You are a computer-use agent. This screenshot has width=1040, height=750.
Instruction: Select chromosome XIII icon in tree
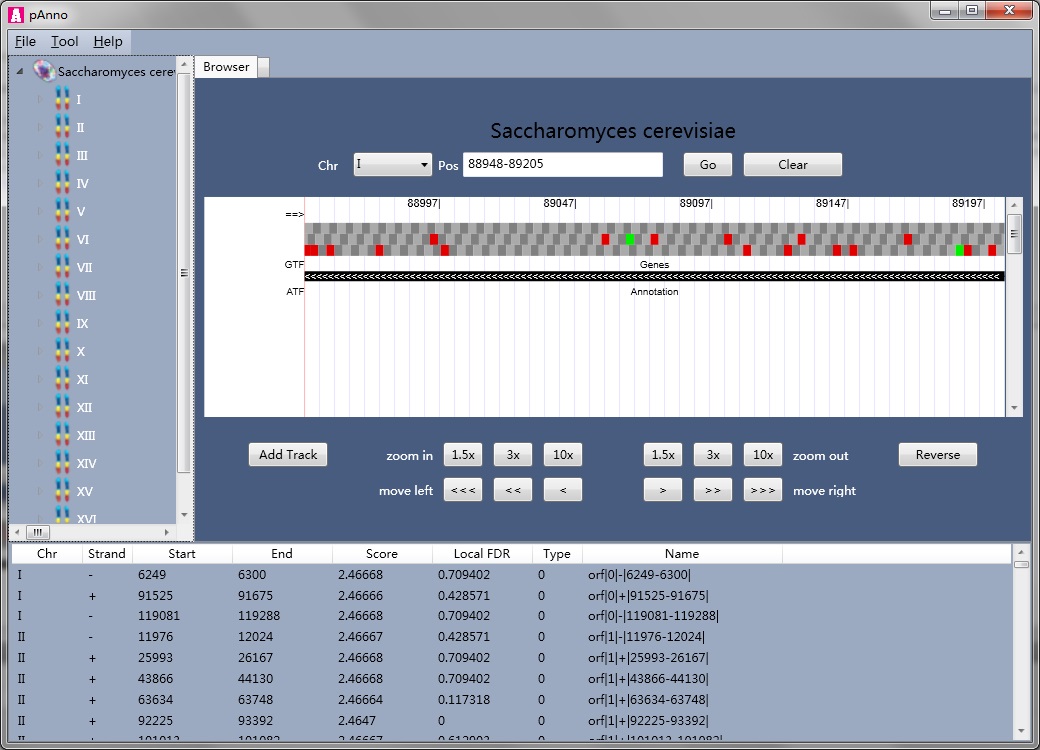point(62,435)
